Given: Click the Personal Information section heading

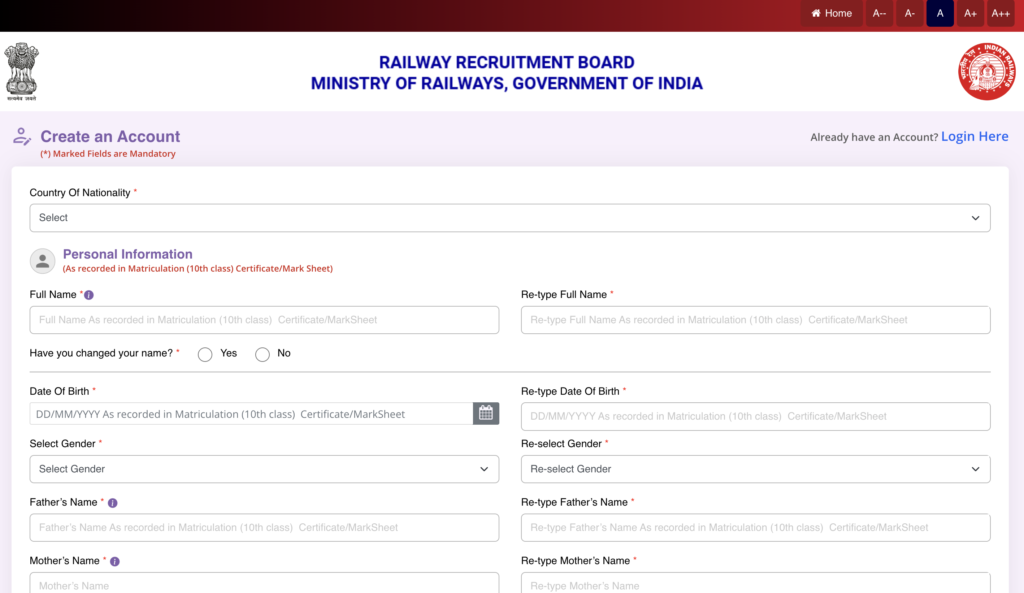Looking at the screenshot, I should coord(127,254).
